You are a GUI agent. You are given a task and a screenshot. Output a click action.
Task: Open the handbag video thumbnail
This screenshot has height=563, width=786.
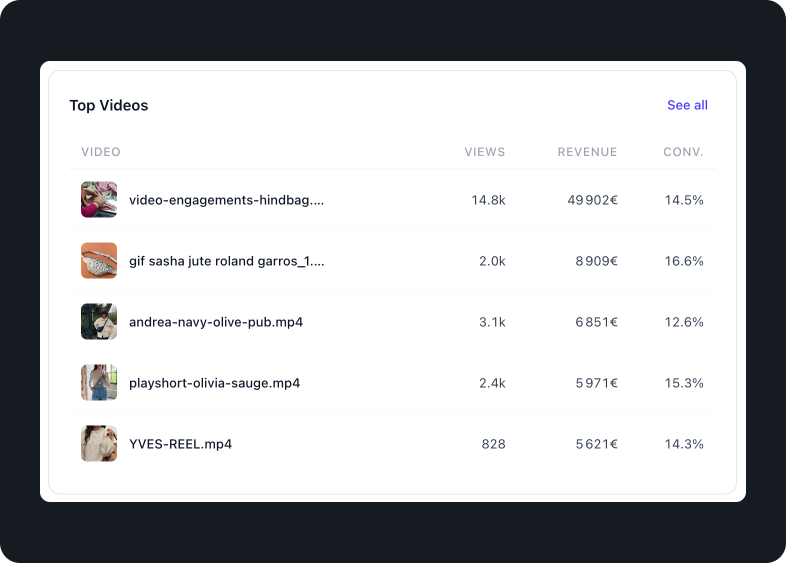99,200
